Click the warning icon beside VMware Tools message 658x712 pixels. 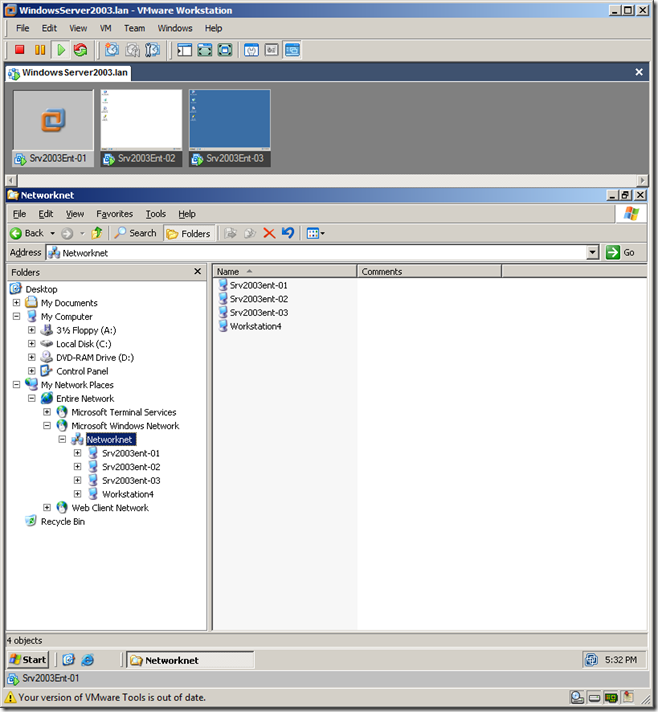pyautogui.click(x=10, y=697)
